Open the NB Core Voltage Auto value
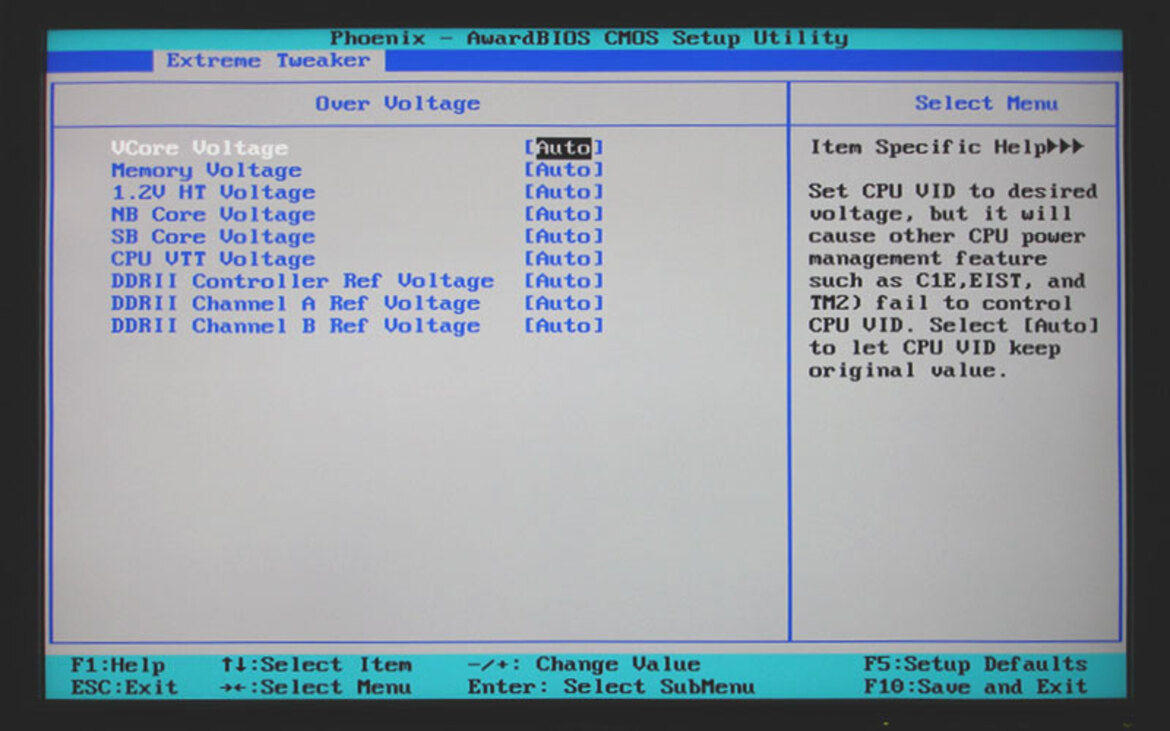 click(563, 215)
